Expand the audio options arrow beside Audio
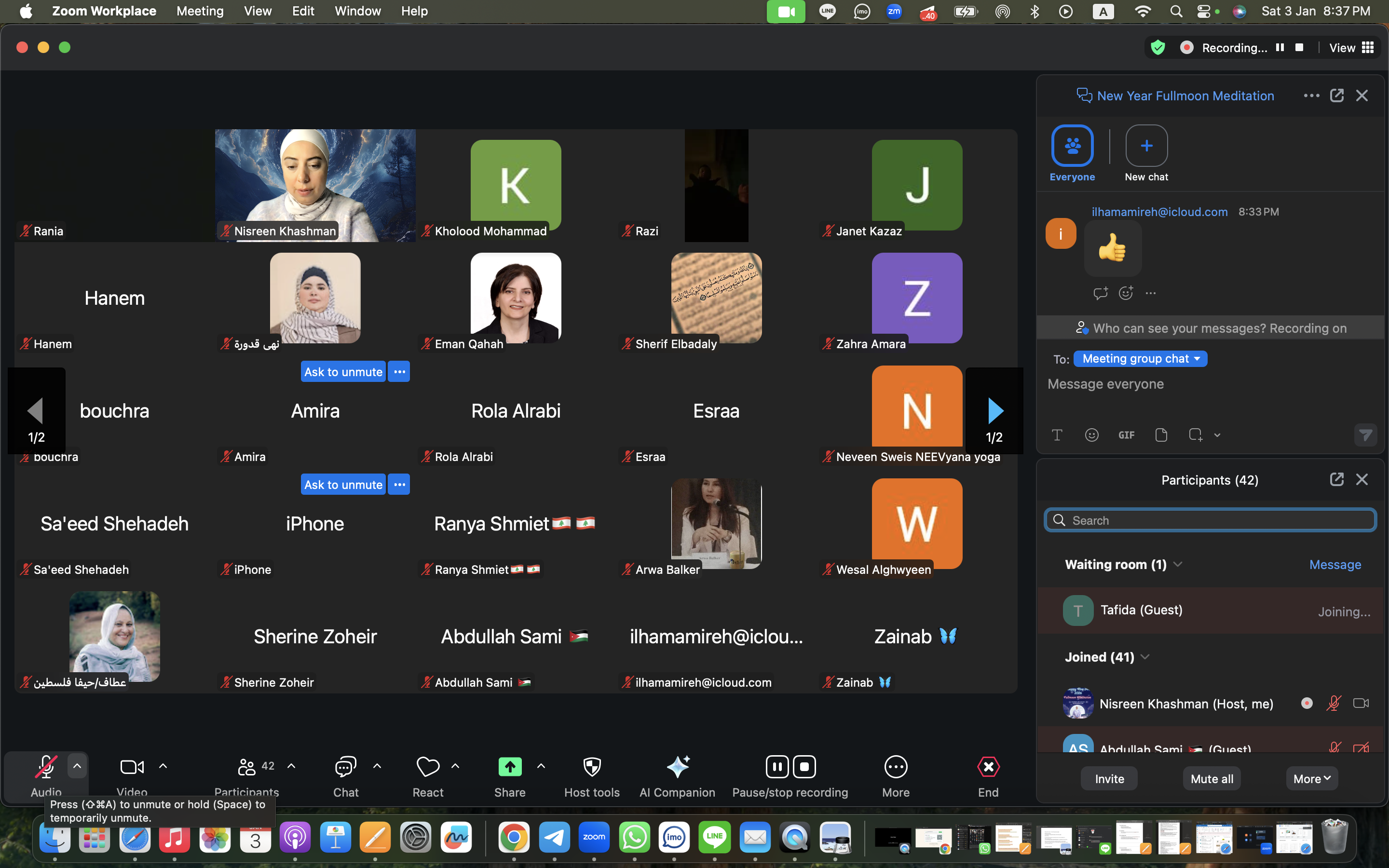Viewport: 1389px width, 868px height. pyautogui.click(x=77, y=766)
